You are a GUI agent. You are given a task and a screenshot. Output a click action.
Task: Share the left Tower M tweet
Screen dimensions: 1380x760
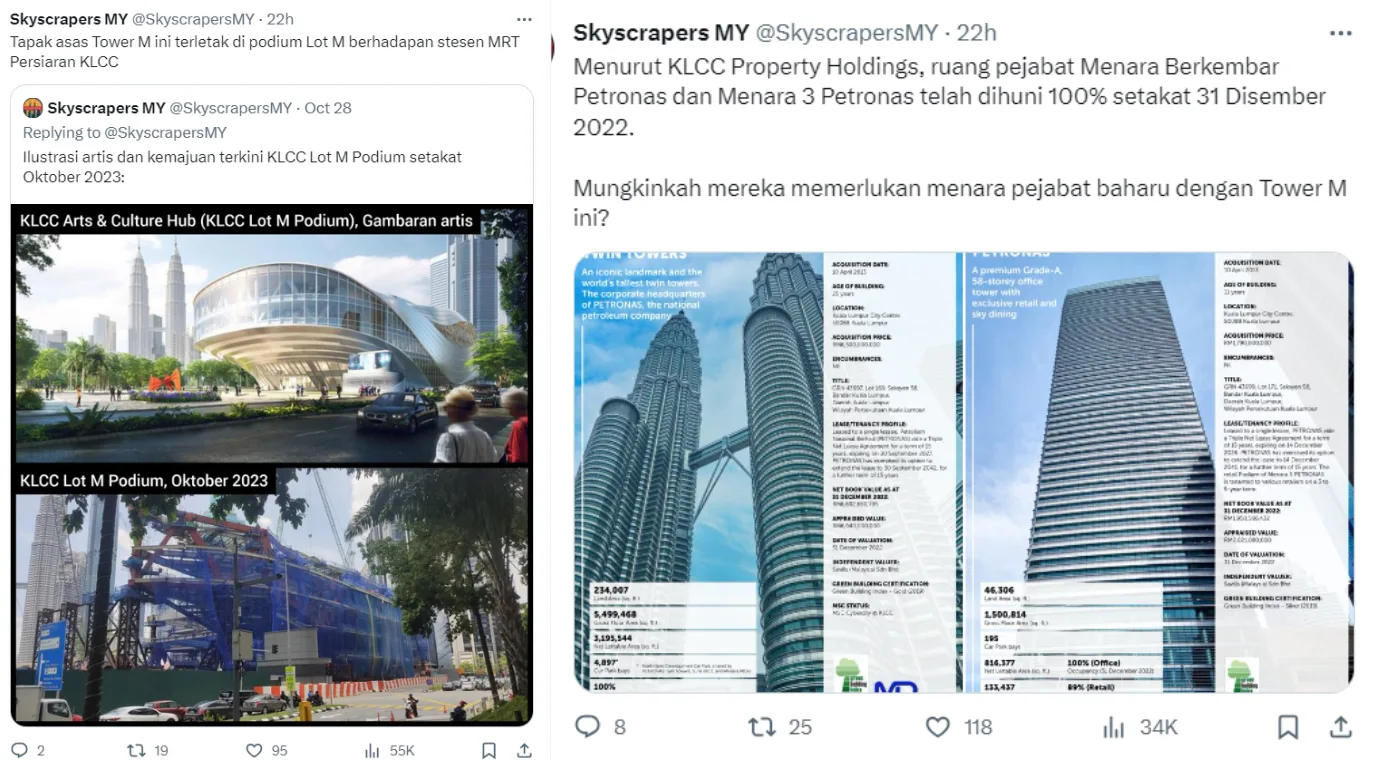[x=524, y=750]
